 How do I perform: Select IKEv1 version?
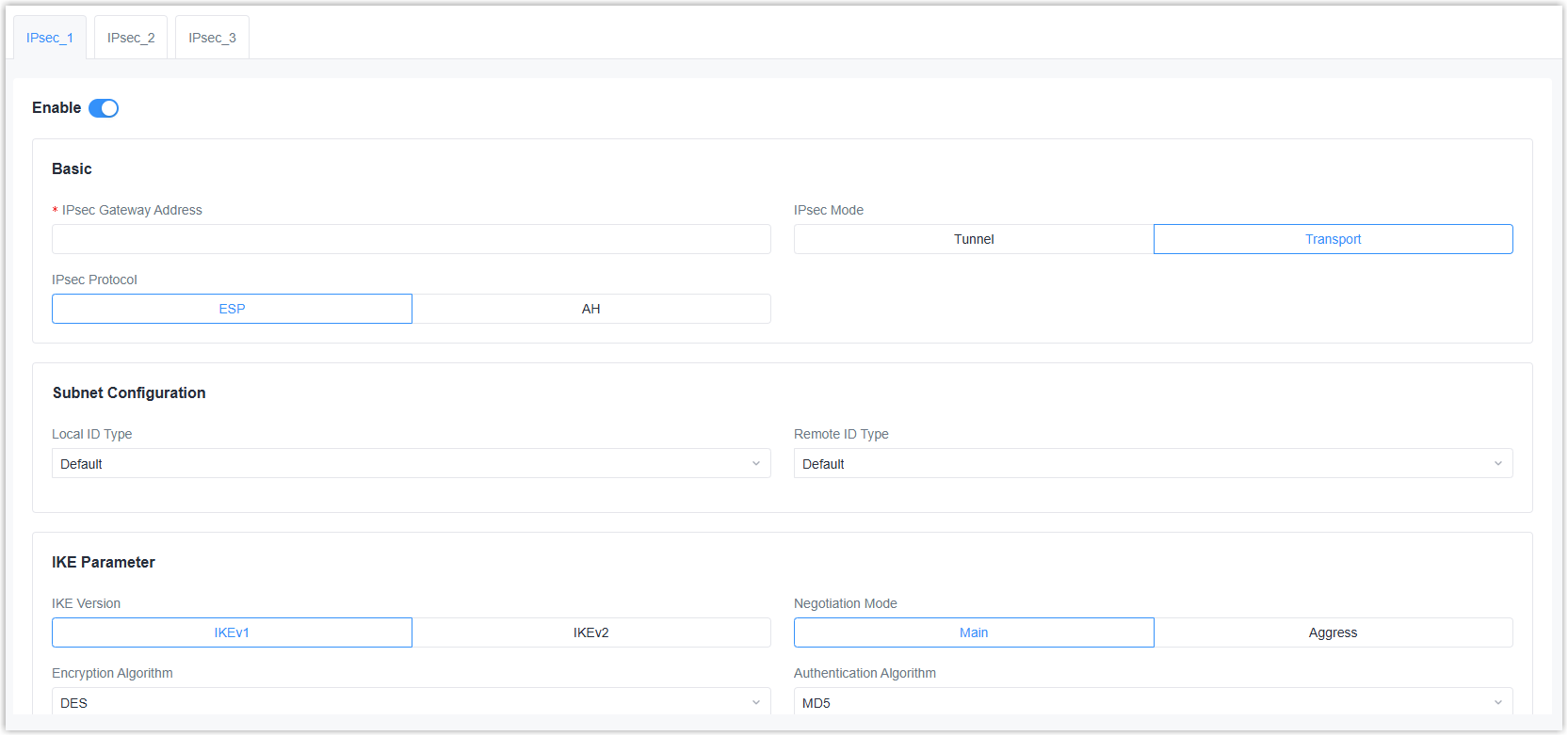232,632
